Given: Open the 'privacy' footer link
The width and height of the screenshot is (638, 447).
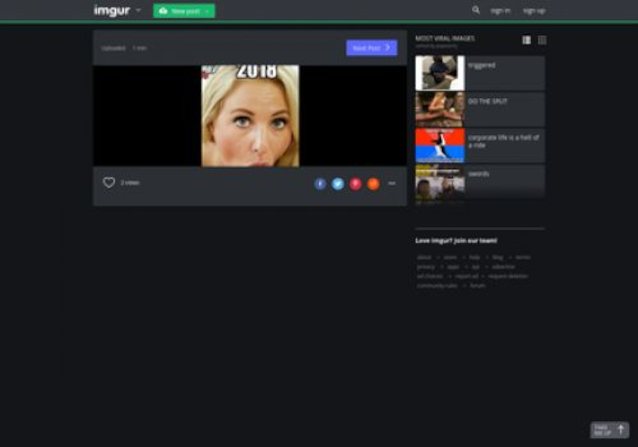Looking at the screenshot, I should point(426,267).
